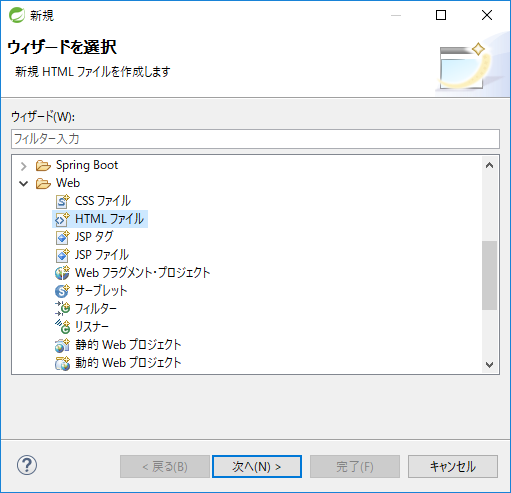Select the Web folder label

click(x=68, y=183)
